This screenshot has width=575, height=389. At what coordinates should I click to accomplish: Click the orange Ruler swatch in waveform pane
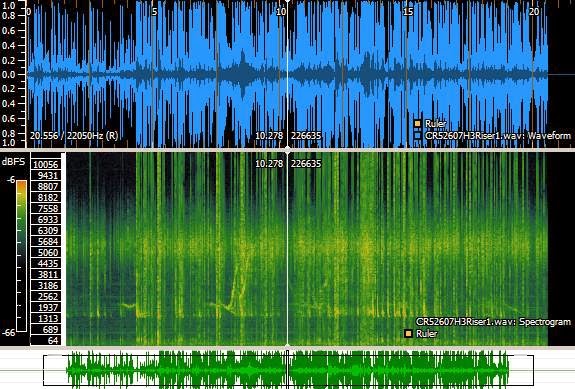coord(417,124)
